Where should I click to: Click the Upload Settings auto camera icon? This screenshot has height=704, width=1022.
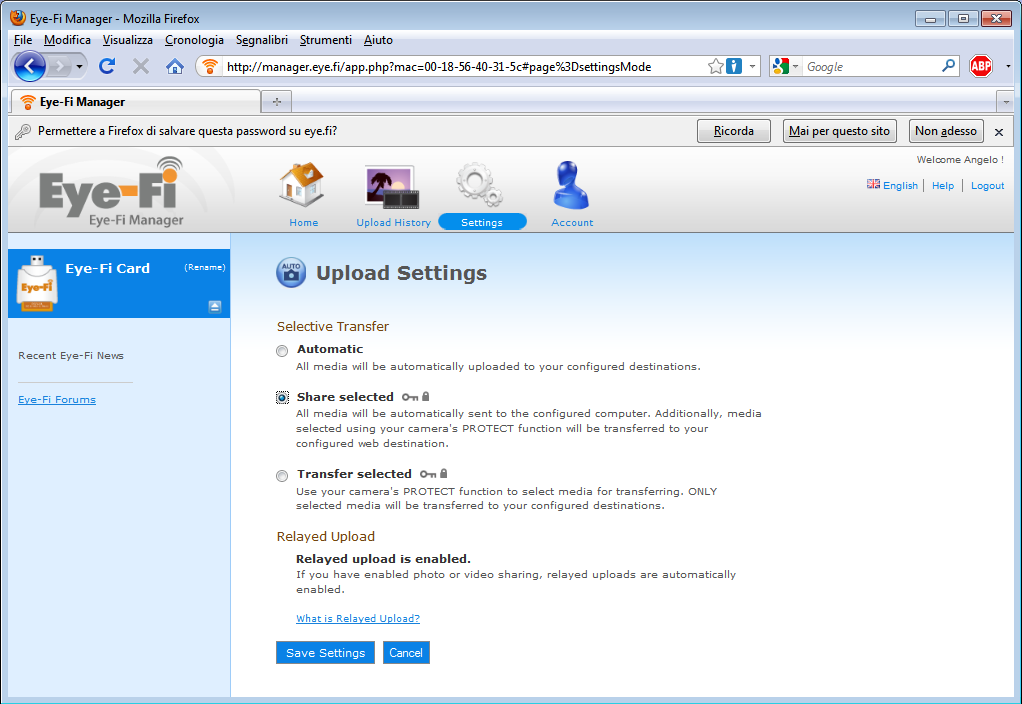coord(291,272)
